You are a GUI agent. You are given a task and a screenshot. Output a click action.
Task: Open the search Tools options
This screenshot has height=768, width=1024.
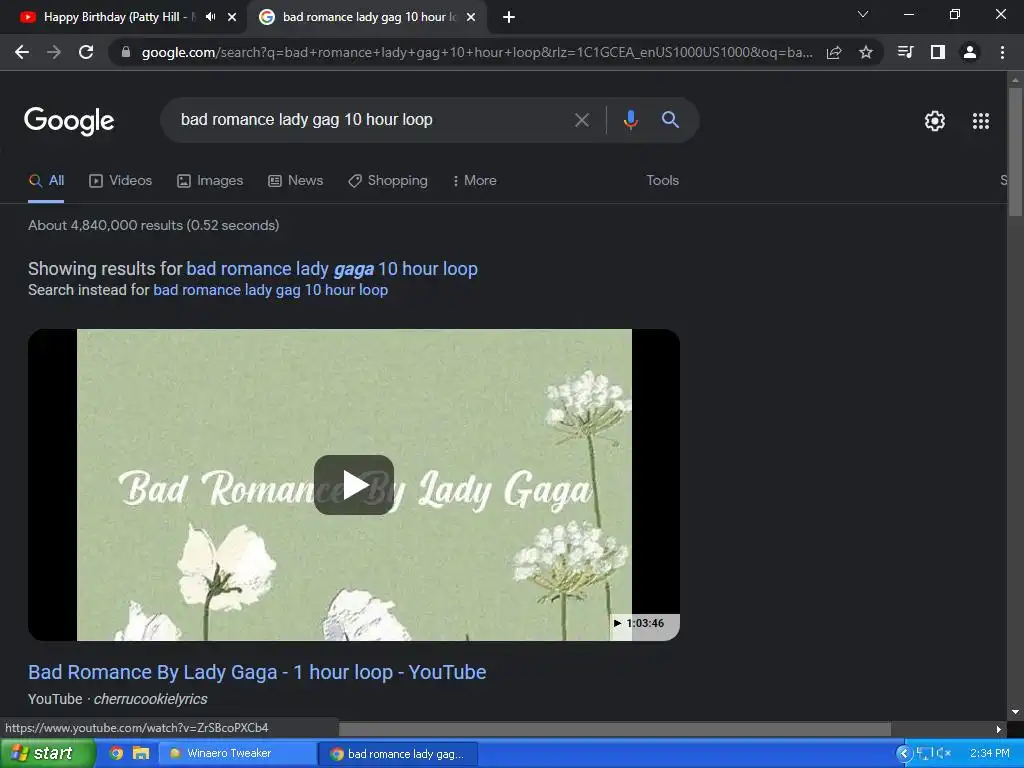pos(662,181)
